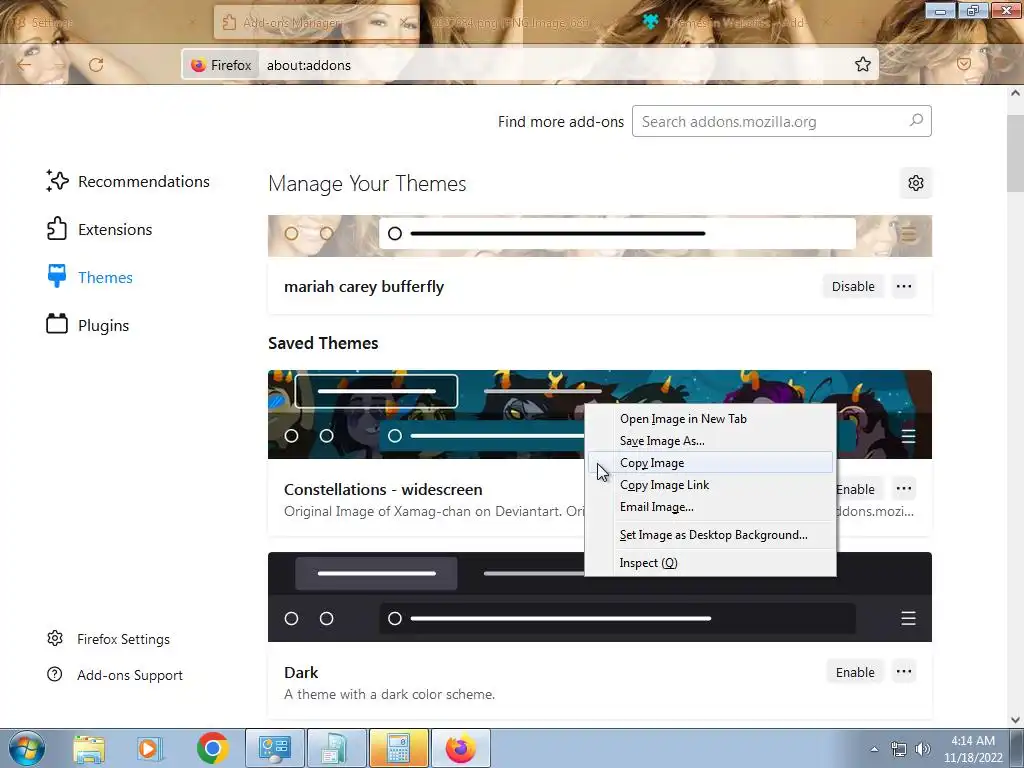
Task: Open Firefox Settings link
Action: pos(108,639)
